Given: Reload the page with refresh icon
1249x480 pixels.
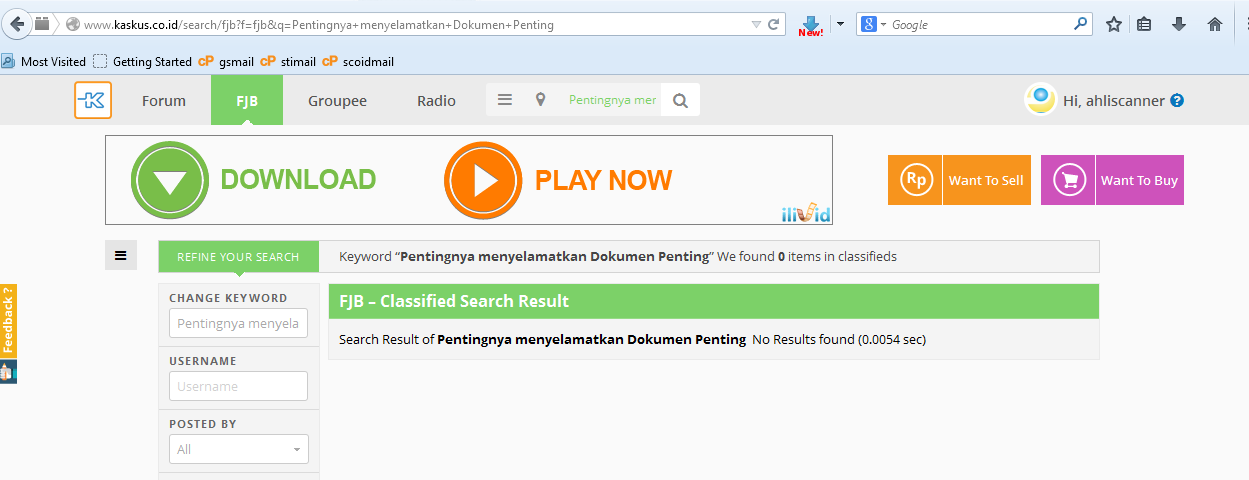Looking at the screenshot, I should [774, 24].
